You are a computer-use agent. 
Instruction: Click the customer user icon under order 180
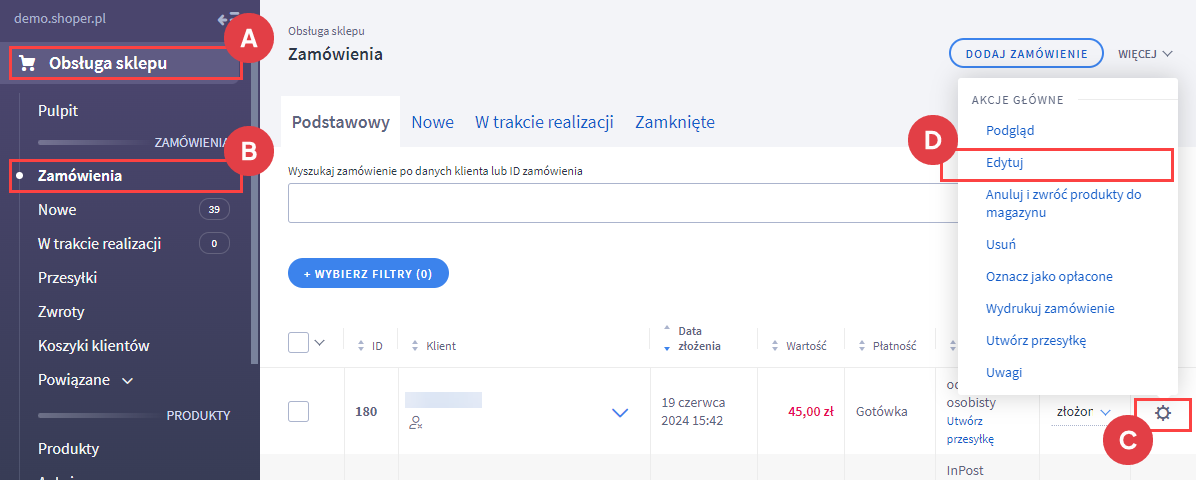click(416, 423)
